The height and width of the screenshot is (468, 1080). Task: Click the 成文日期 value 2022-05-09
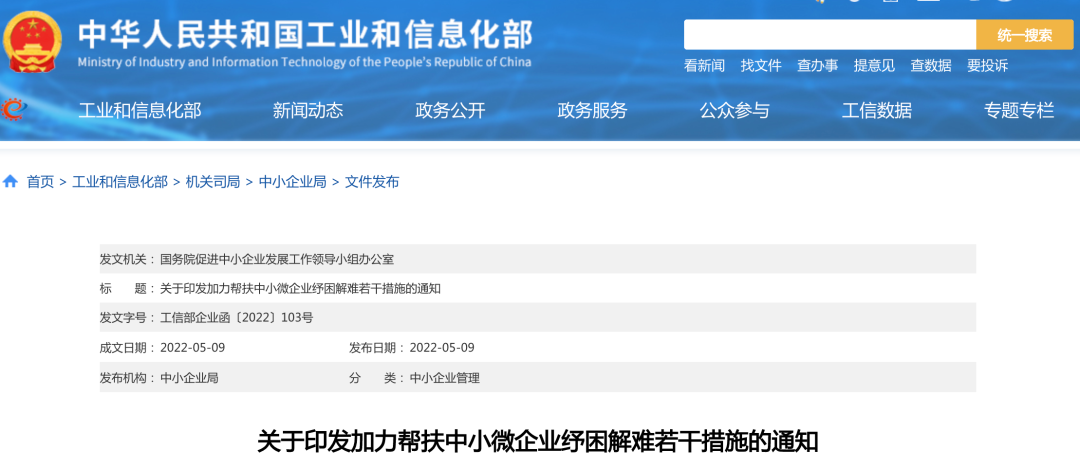tap(193, 347)
